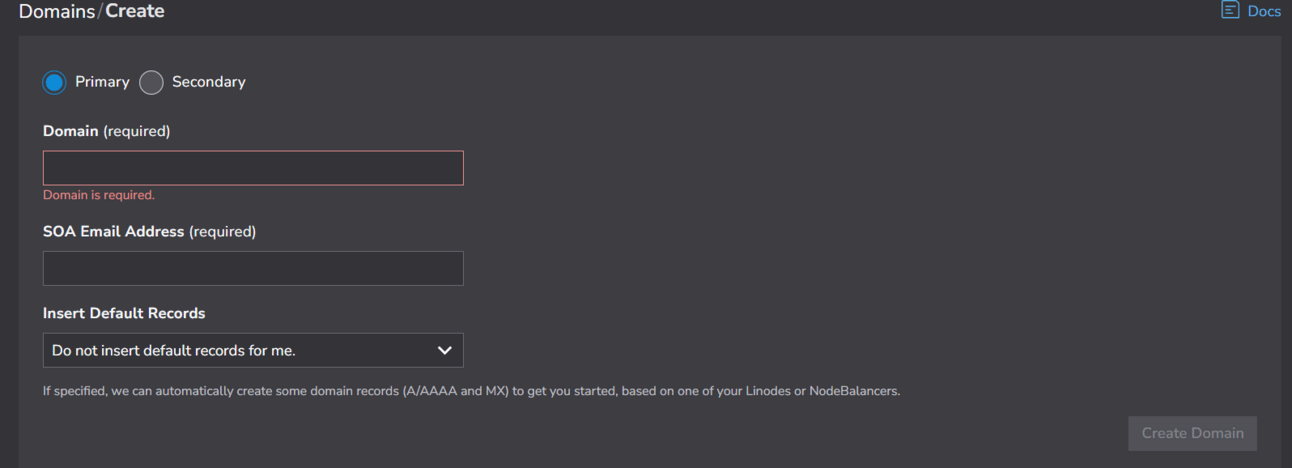Submit with the Create Domain button
This screenshot has width=1292, height=468.
[1192, 433]
